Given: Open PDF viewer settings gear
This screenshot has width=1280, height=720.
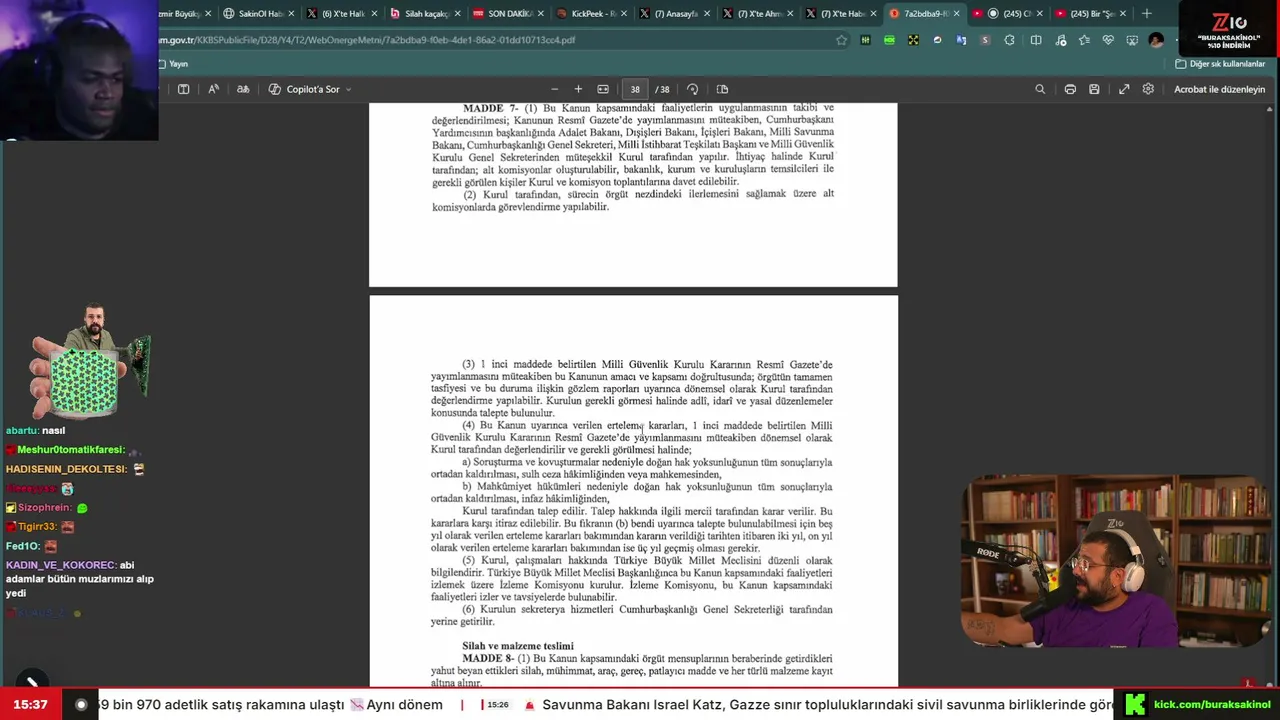Looking at the screenshot, I should coord(1148,89).
